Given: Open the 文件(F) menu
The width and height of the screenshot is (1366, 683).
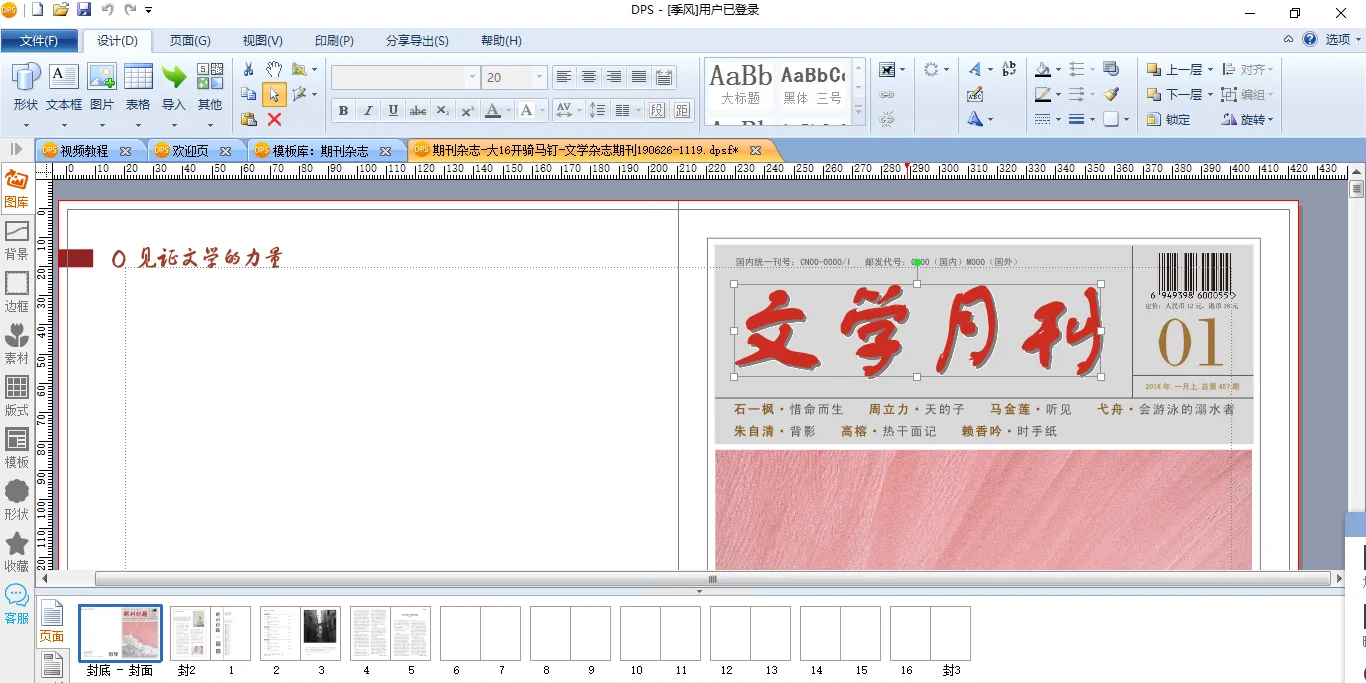Looking at the screenshot, I should point(39,41).
